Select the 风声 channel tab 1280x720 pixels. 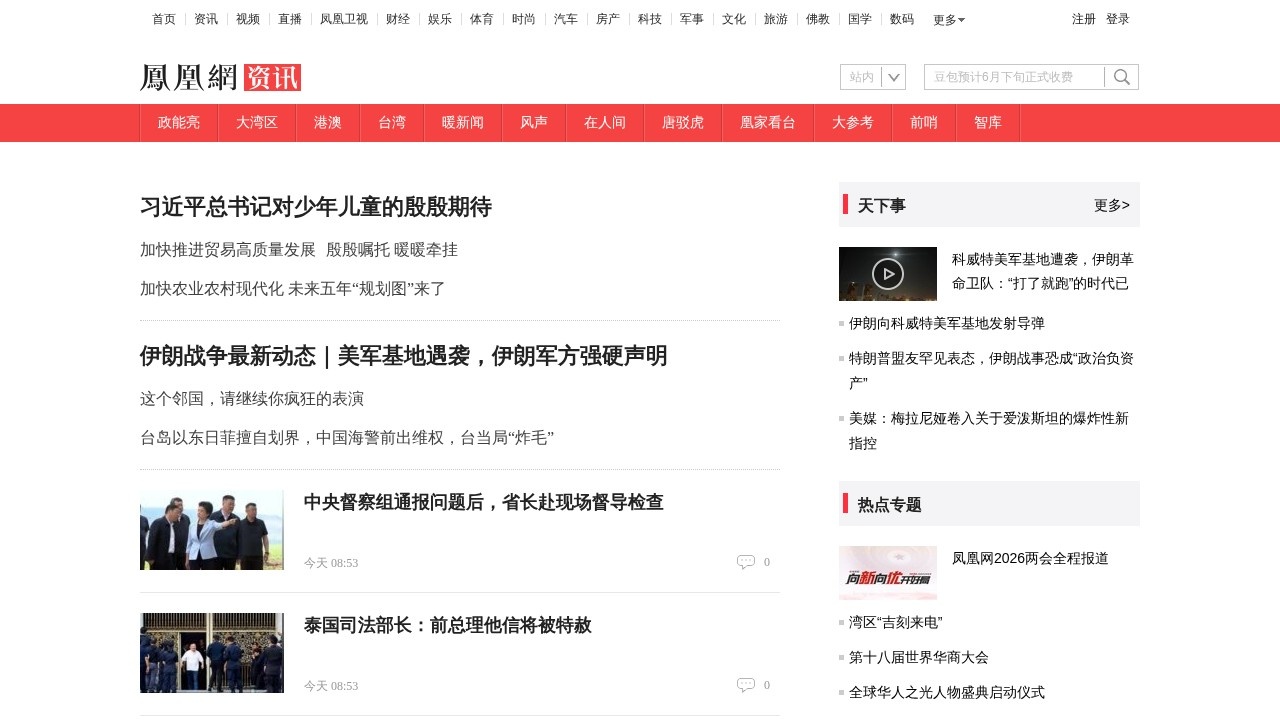(534, 123)
